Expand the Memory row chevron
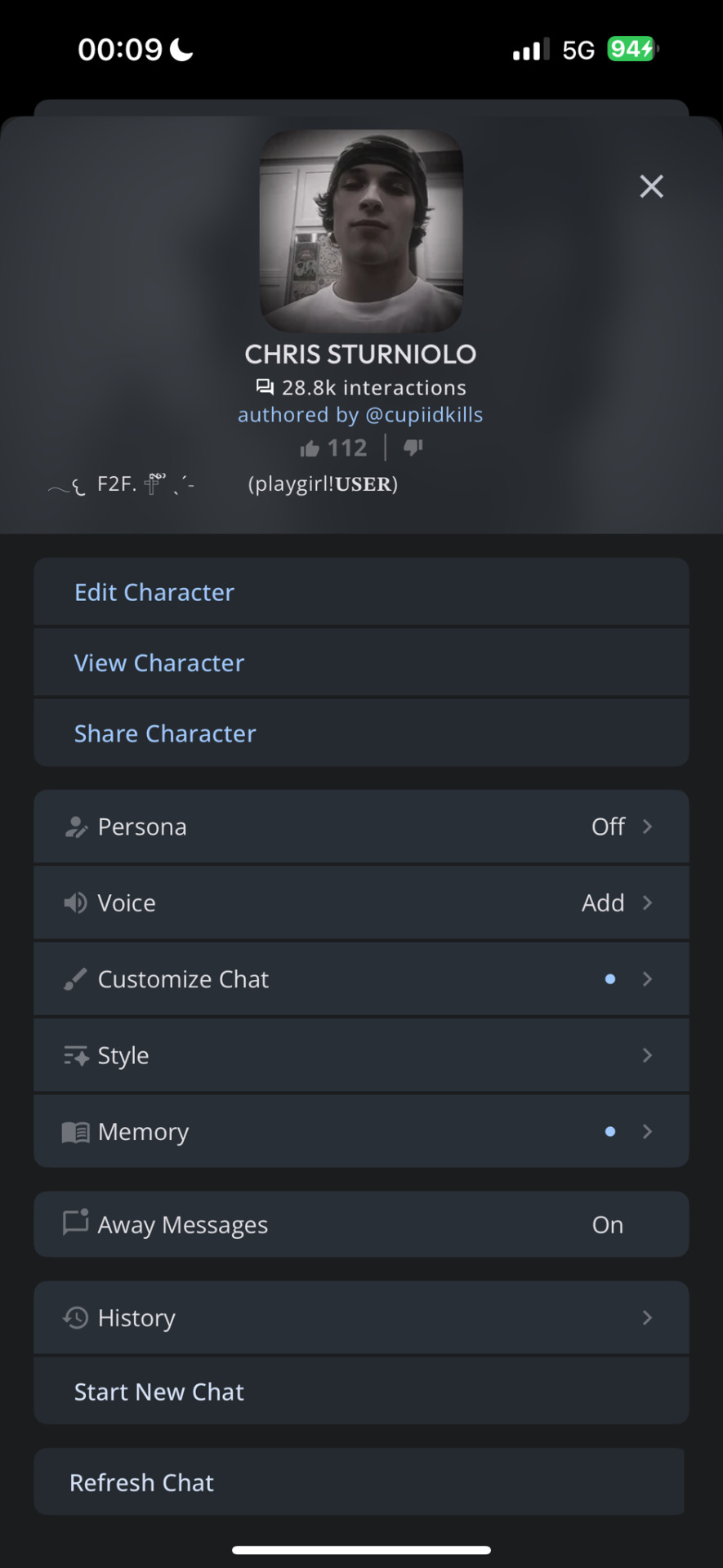This screenshot has width=723, height=1568. (647, 1132)
